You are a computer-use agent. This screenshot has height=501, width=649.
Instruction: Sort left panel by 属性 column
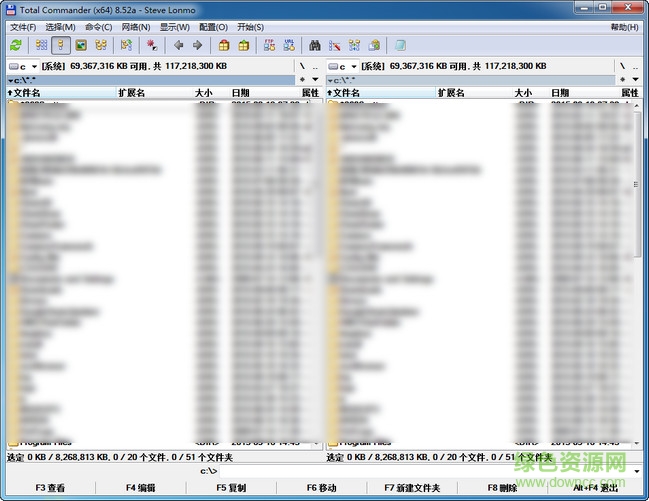click(311, 93)
